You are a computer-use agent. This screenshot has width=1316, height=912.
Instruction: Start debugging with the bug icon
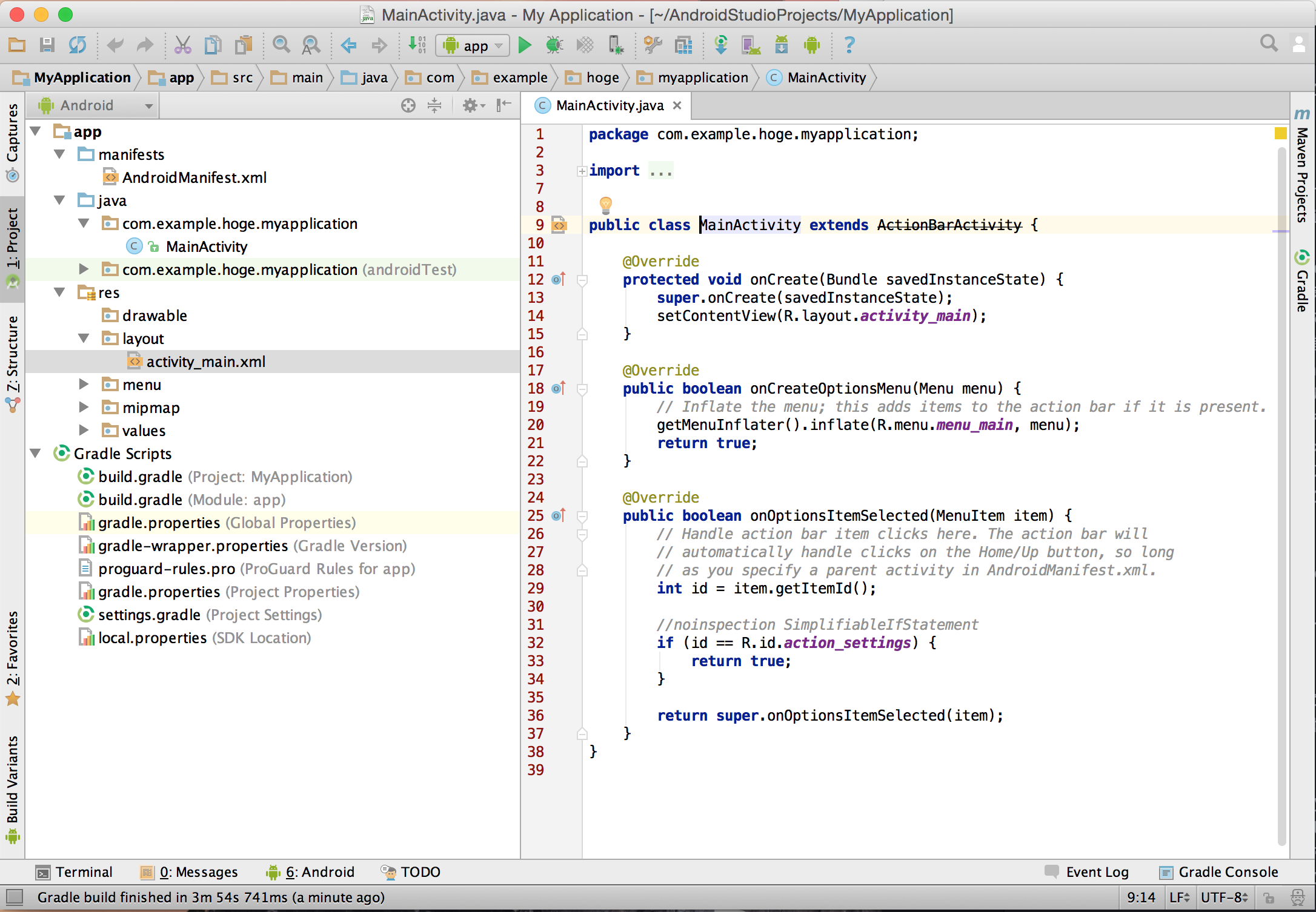point(554,45)
